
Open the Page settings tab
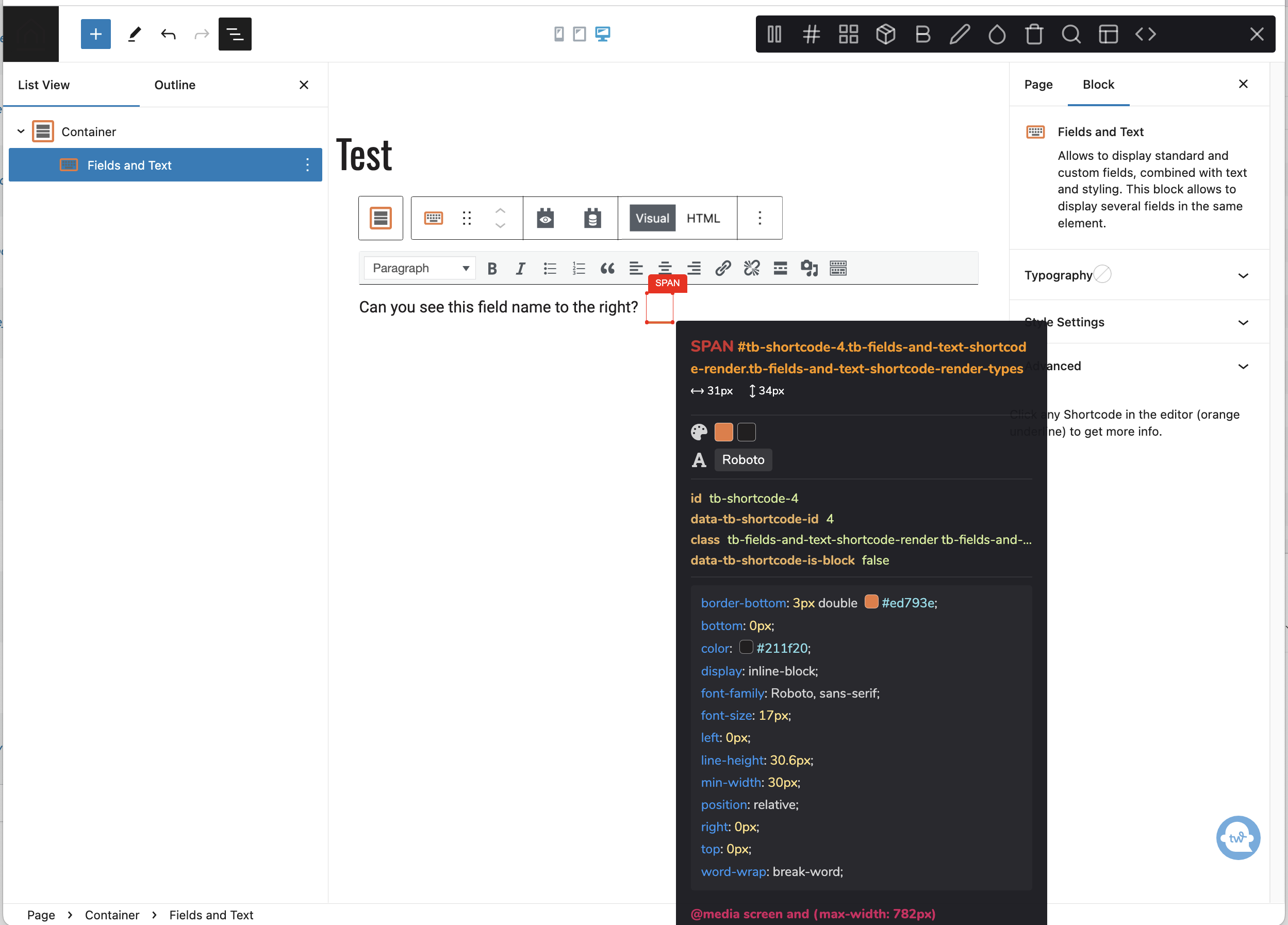(x=1038, y=85)
